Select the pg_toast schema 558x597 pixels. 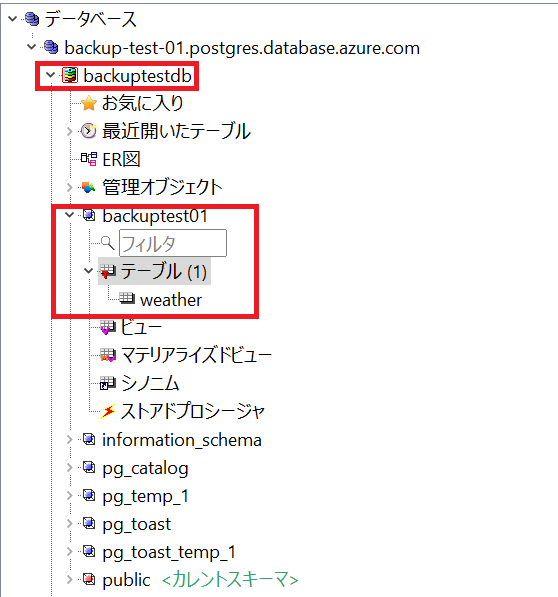point(137,525)
